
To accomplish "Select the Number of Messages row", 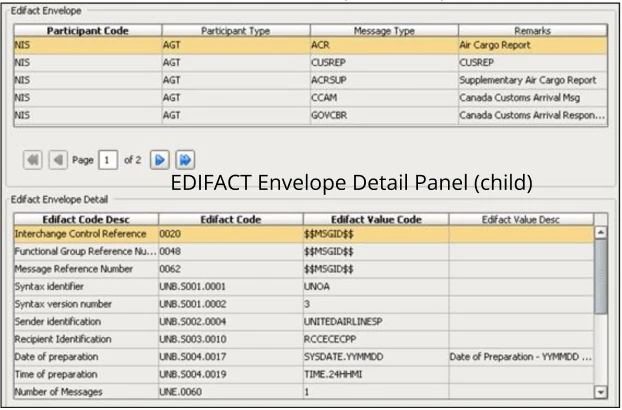I will point(304,392).
